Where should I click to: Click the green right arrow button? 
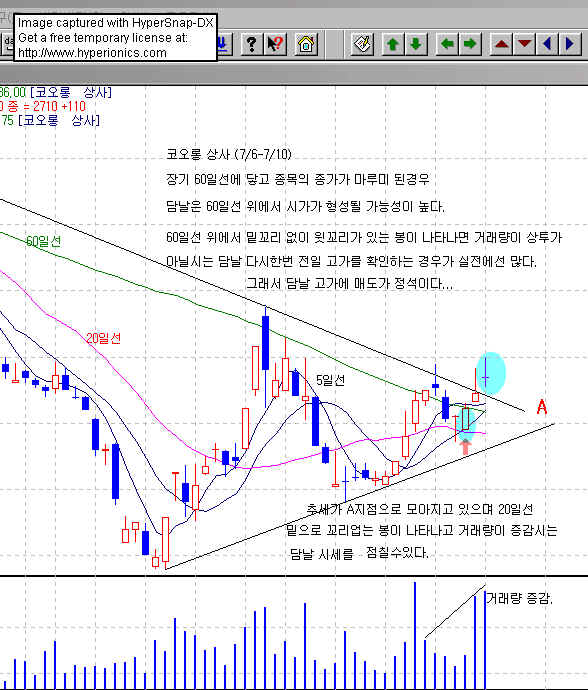470,44
